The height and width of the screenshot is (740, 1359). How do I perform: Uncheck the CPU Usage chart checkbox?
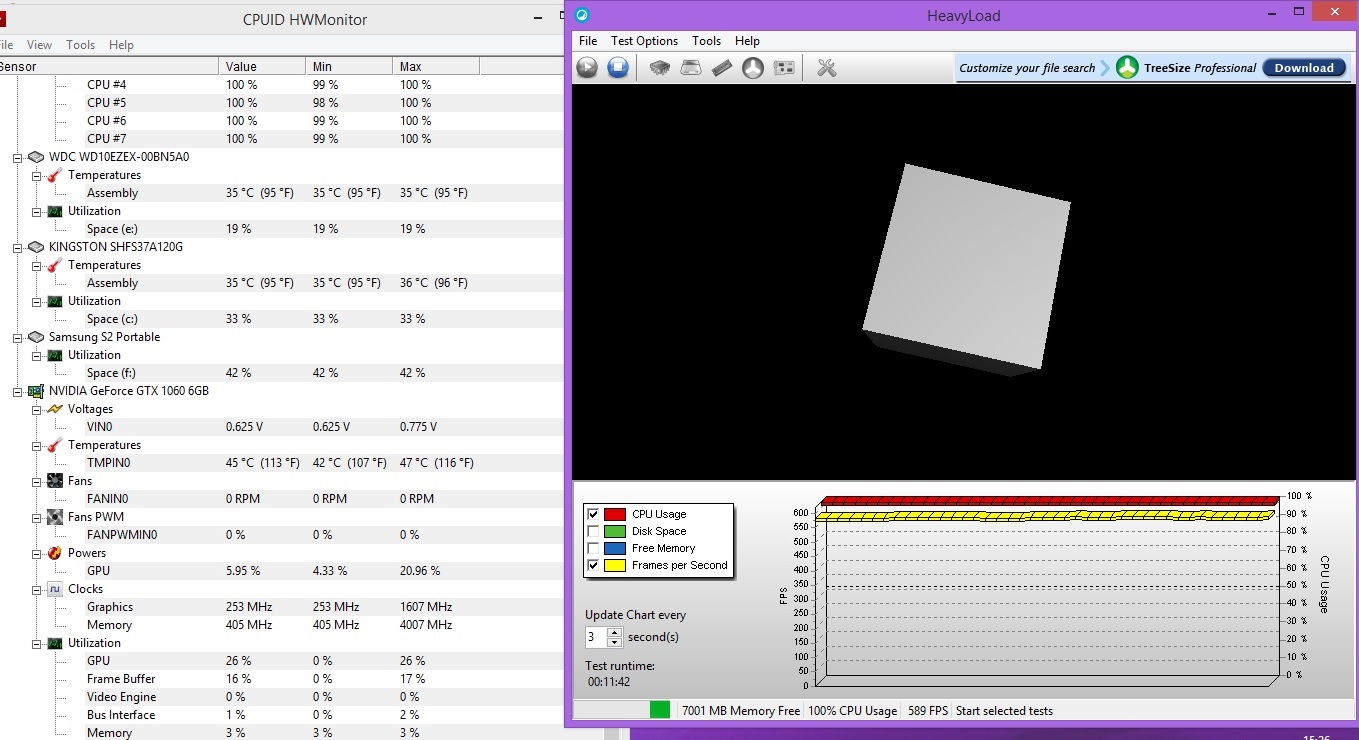[x=594, y=515]
